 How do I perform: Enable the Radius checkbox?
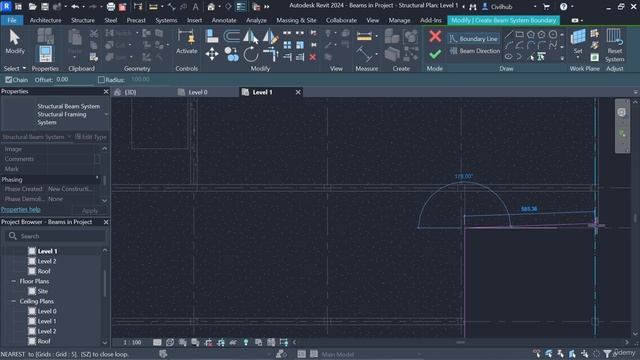101,80
